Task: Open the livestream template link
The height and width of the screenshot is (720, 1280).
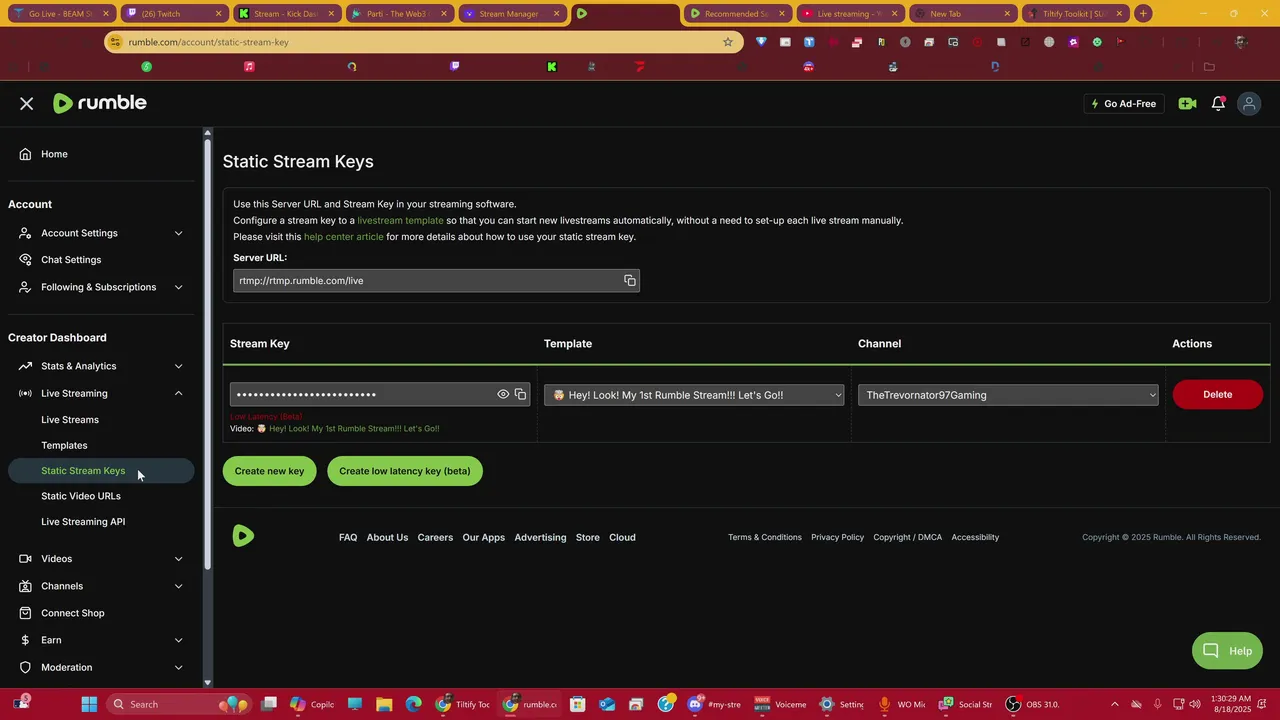Action: coord(400,220)
